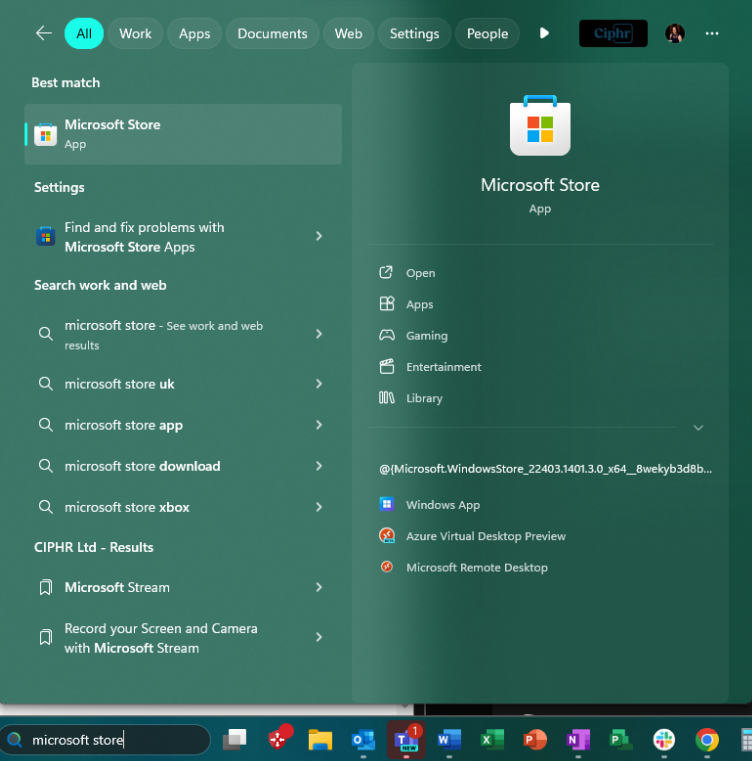Expand the Microsoft Stream result chevron
The height and width of the screenshot is (761, 752).
(x=319, y=587)
